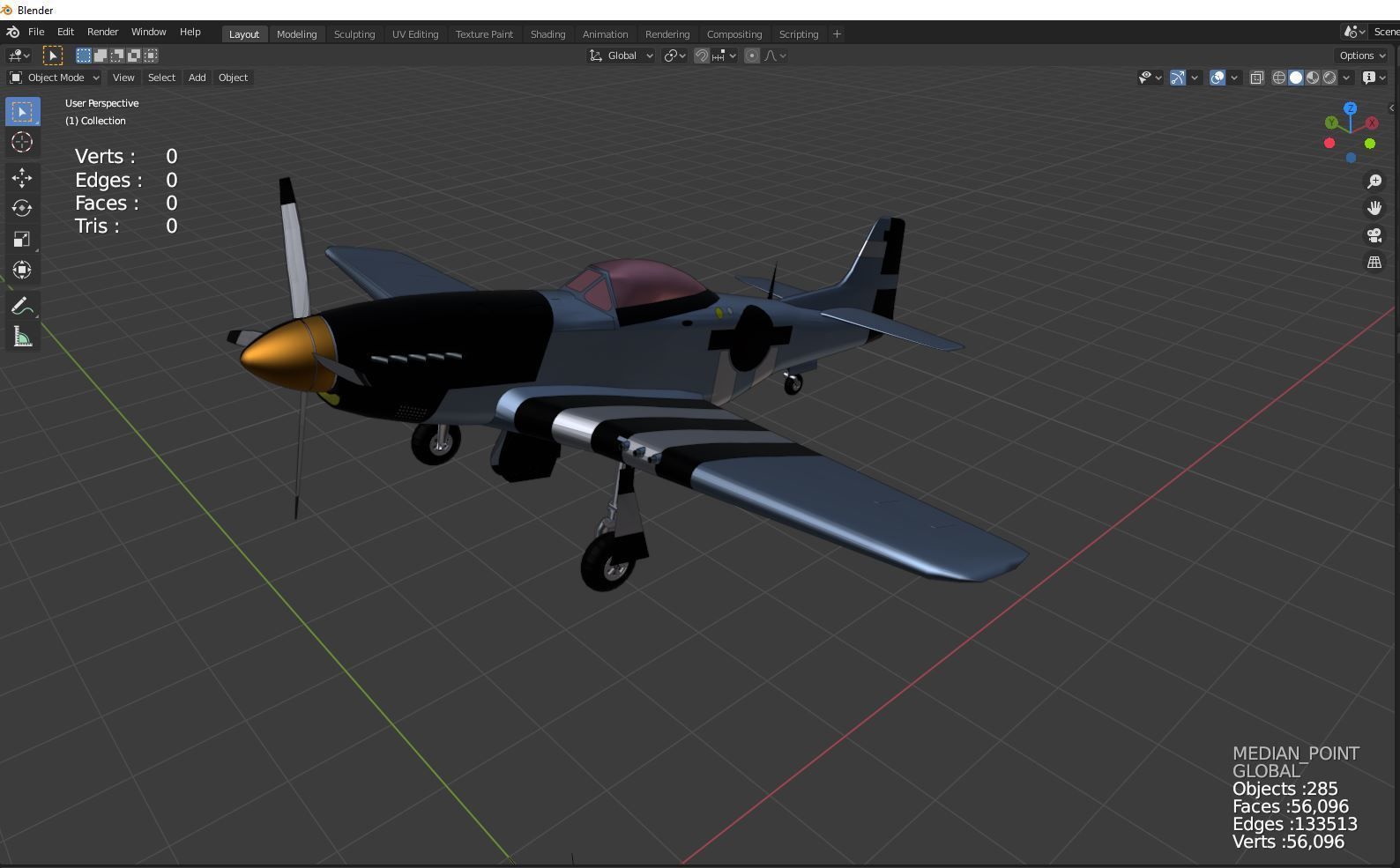The height and width of the screenshot is (868, 1400).
Task: Activate the 3D Cursor tool
Action: point(22,142)
